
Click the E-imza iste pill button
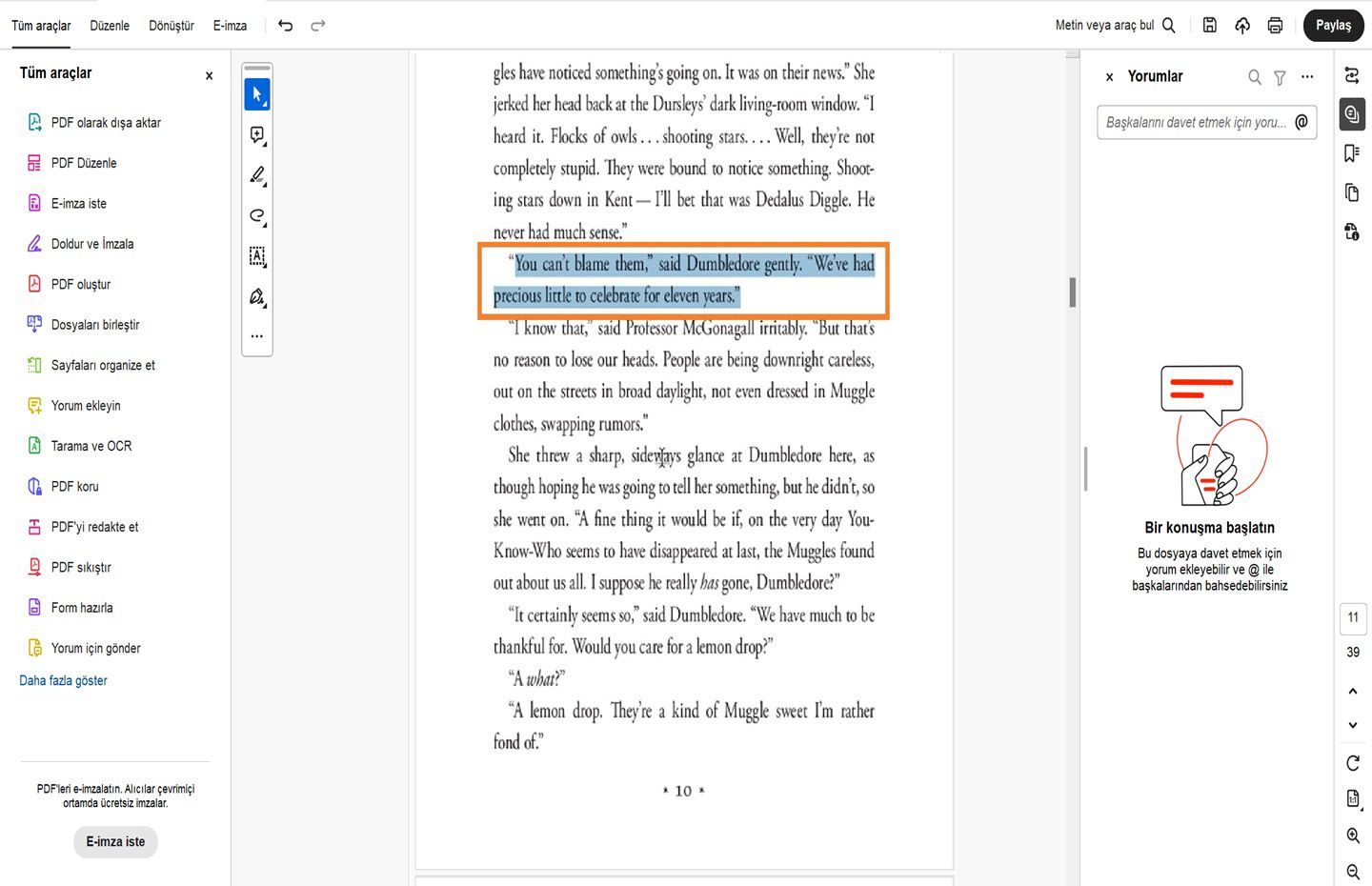[x=115, y=842]
